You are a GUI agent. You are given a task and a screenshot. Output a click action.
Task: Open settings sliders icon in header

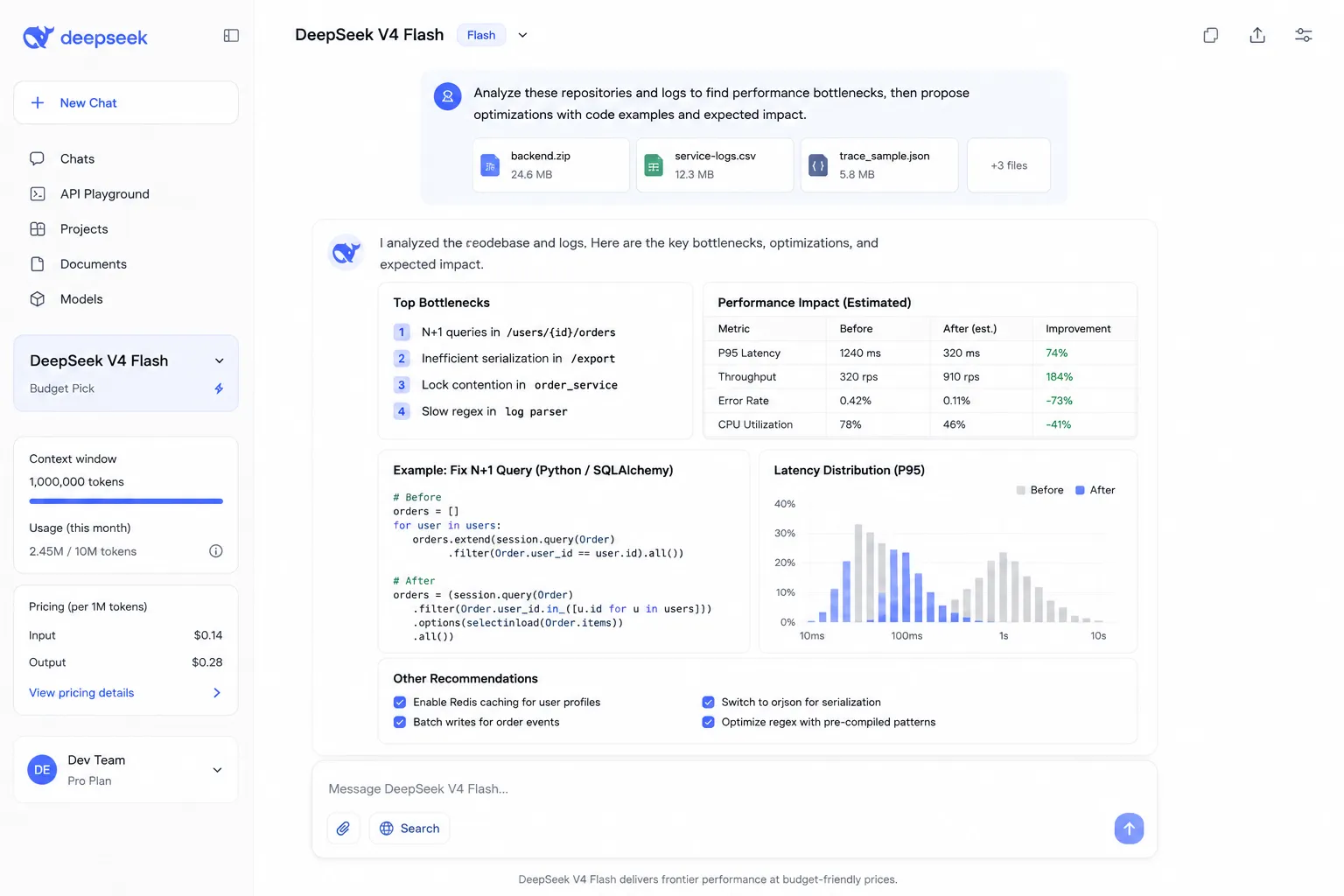[1304, 35]
